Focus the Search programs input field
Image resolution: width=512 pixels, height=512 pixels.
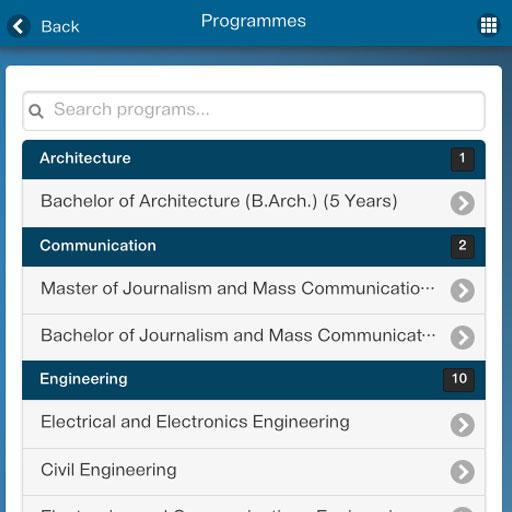(254, 111)
